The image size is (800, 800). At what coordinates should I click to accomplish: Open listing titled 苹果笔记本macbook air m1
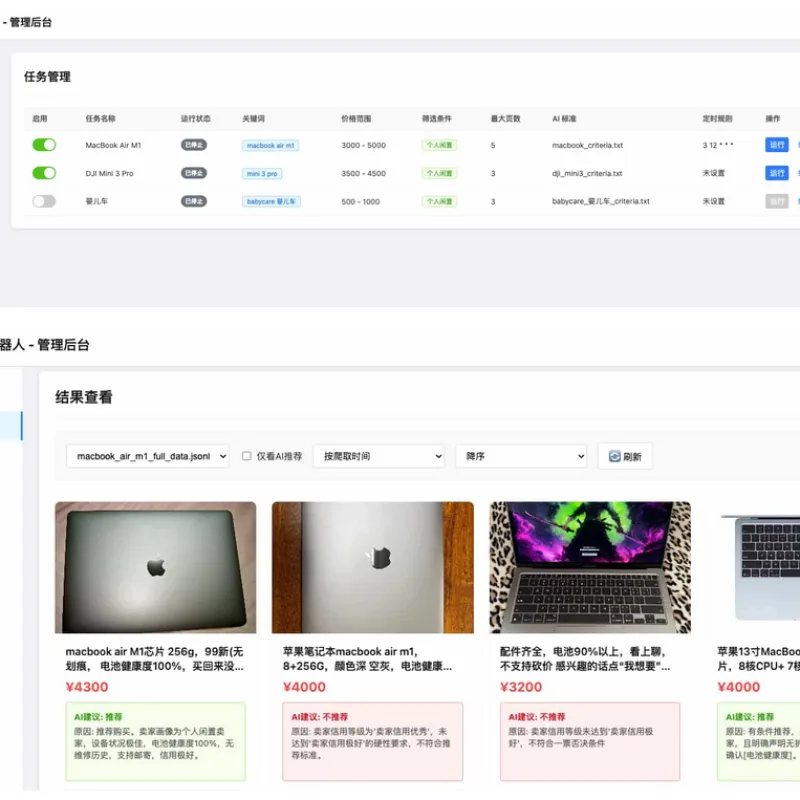(367, 659)
